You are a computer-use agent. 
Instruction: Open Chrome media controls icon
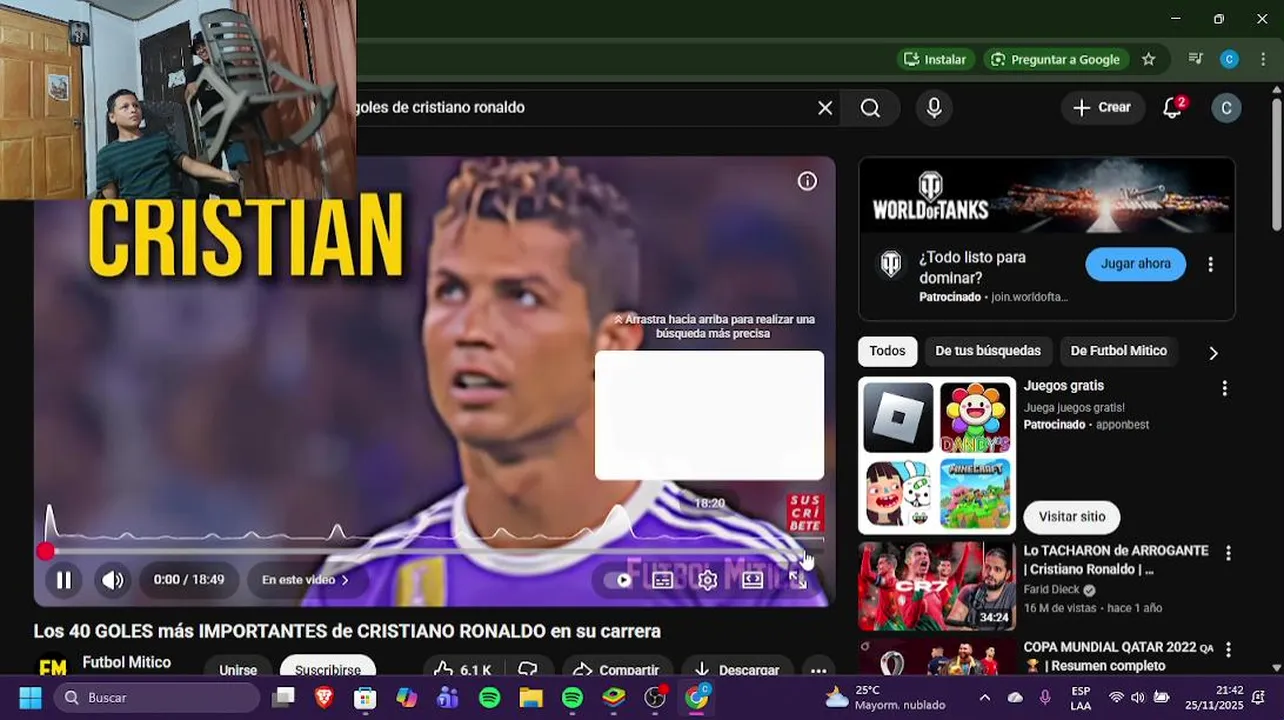[x=1195, y=59]
